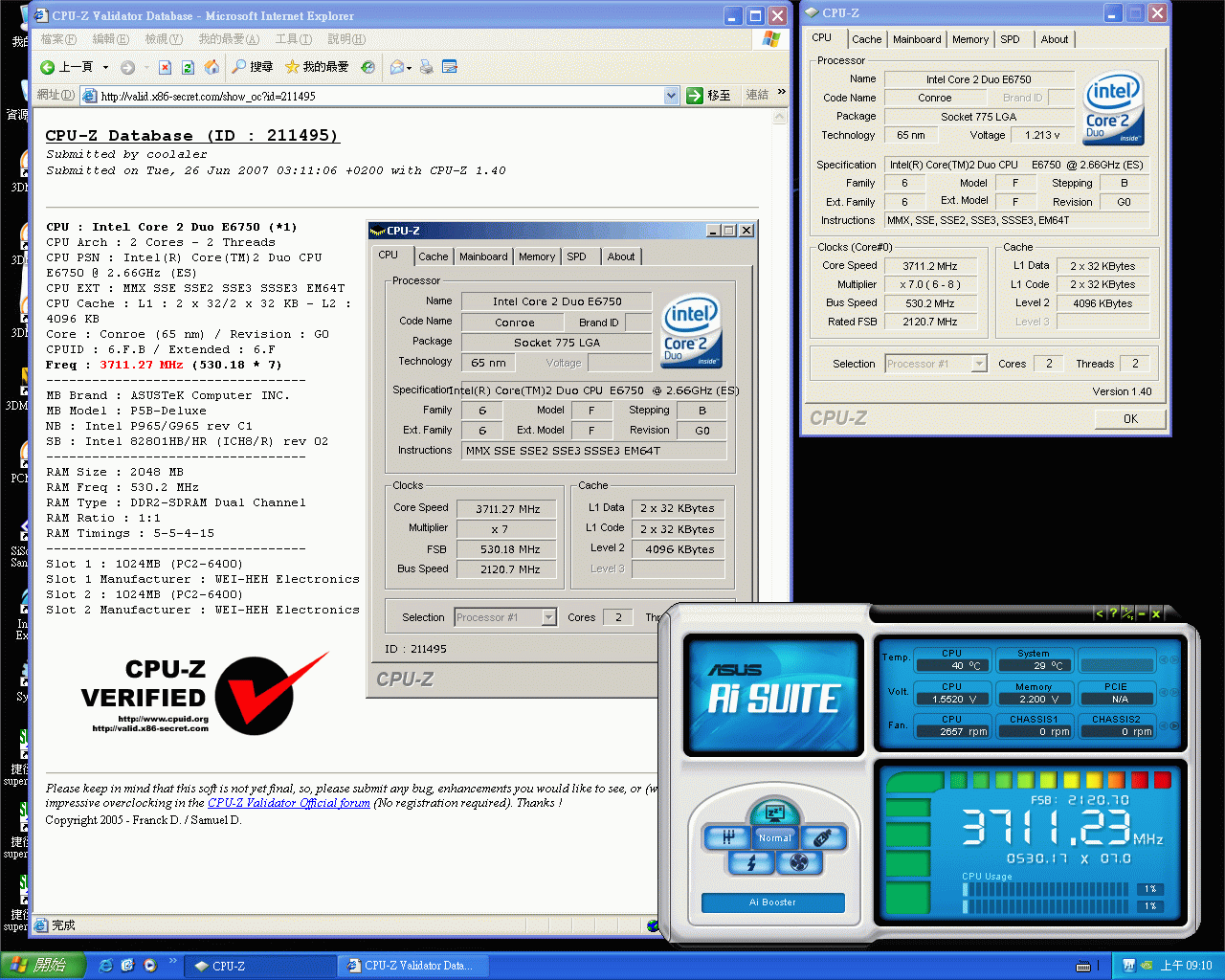
Task: Click 3711.2 MHz Core Speed value in CPU-Z
Action: (x=930, y=266)
